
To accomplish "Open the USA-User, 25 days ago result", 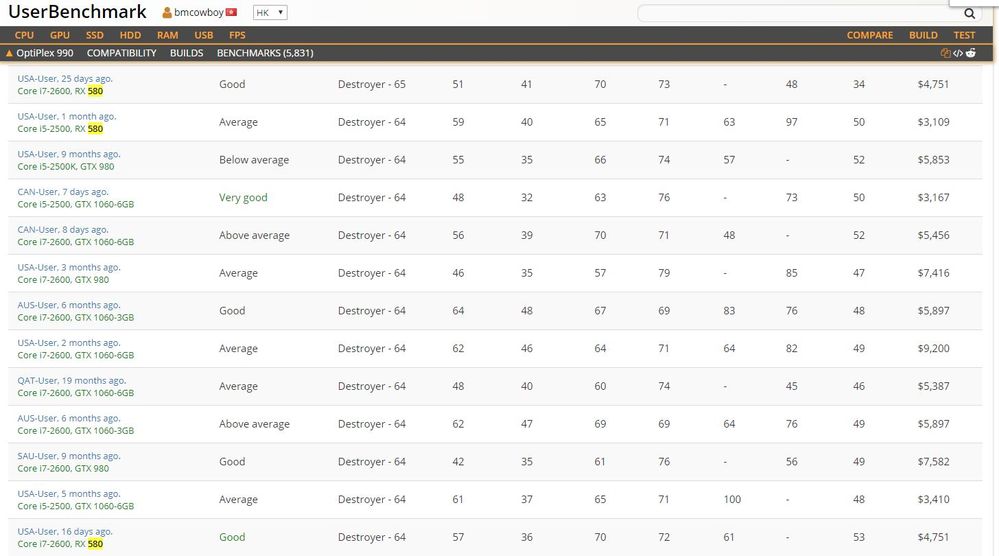I will (x=65, y=78).
